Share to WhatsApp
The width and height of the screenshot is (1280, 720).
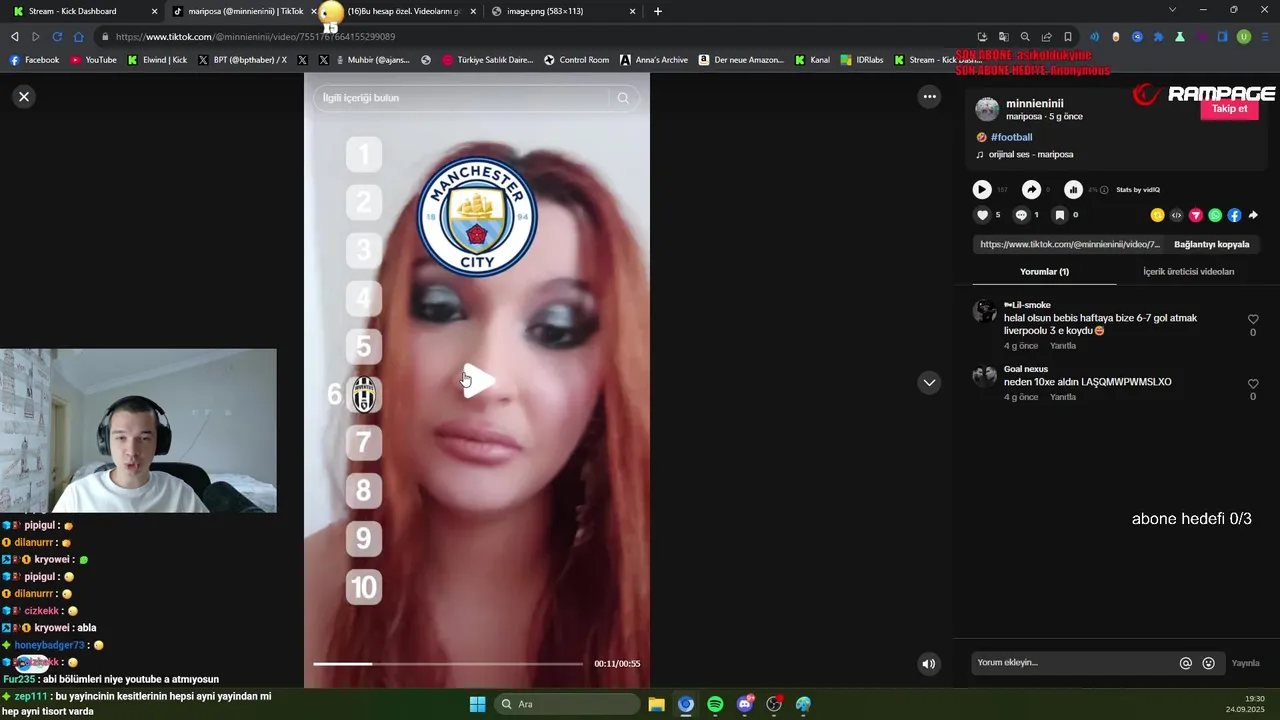click(x=1215, y=215)
